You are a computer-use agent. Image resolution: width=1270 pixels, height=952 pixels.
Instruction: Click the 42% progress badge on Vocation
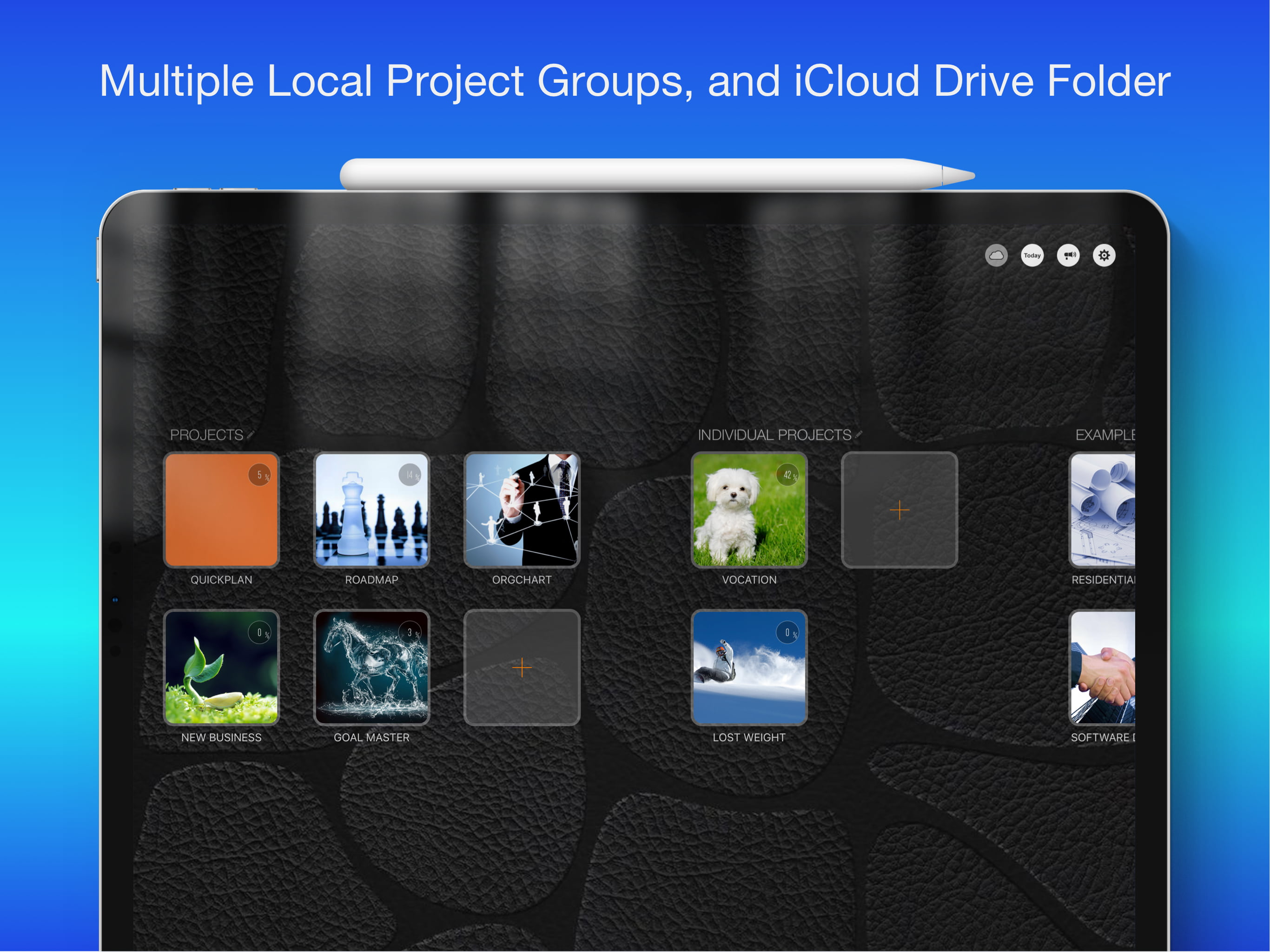pyautogui.click(x=787, y=475)
